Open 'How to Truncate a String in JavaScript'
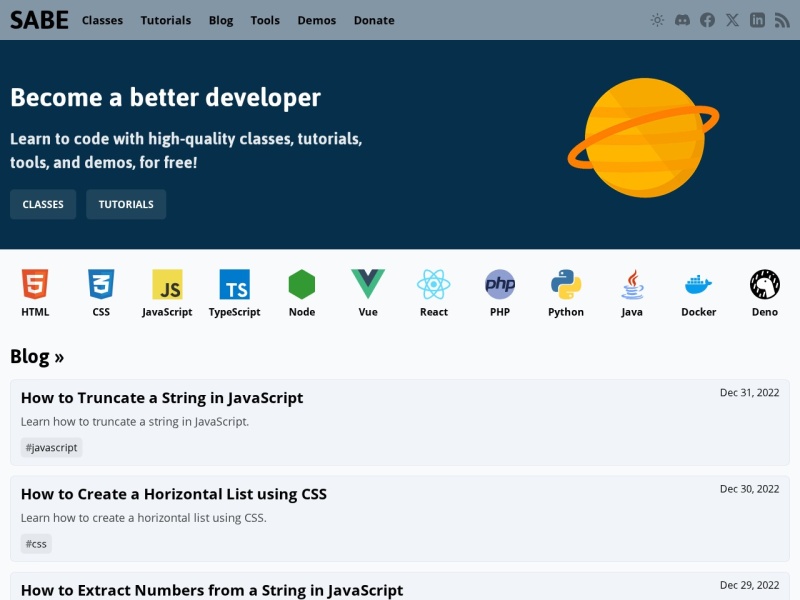The width and height of the screenshot is (800, 600). (162, 398)
